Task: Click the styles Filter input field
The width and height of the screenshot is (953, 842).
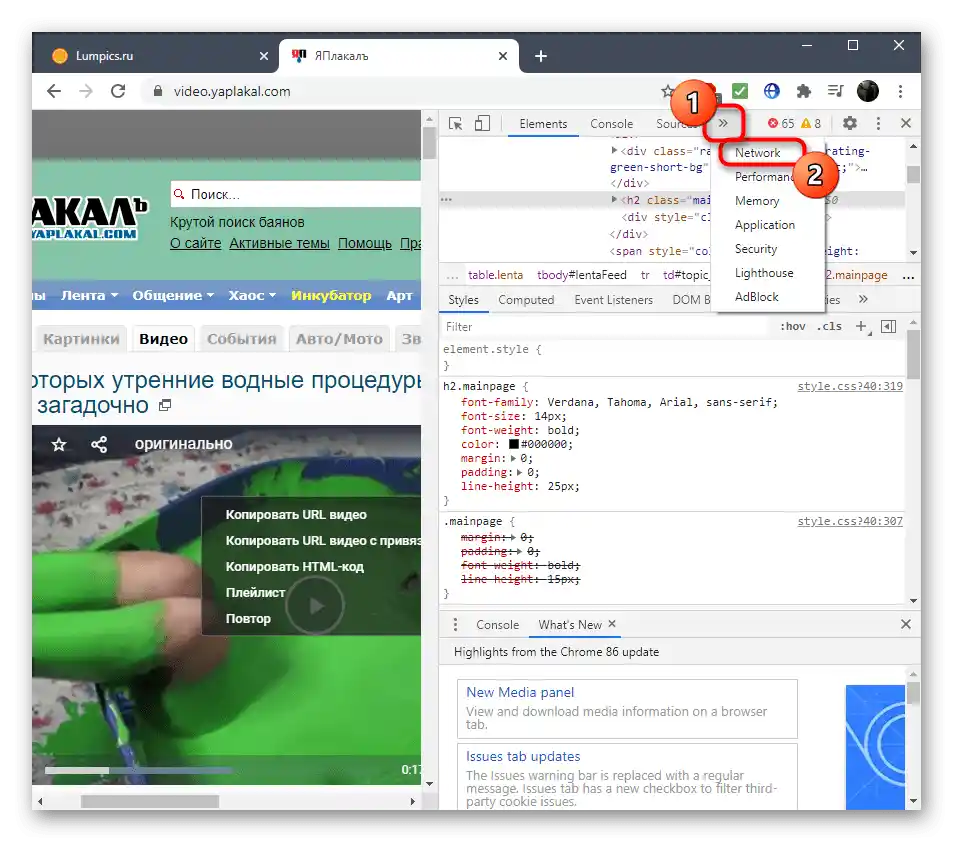Action: (x=608, y=326)
